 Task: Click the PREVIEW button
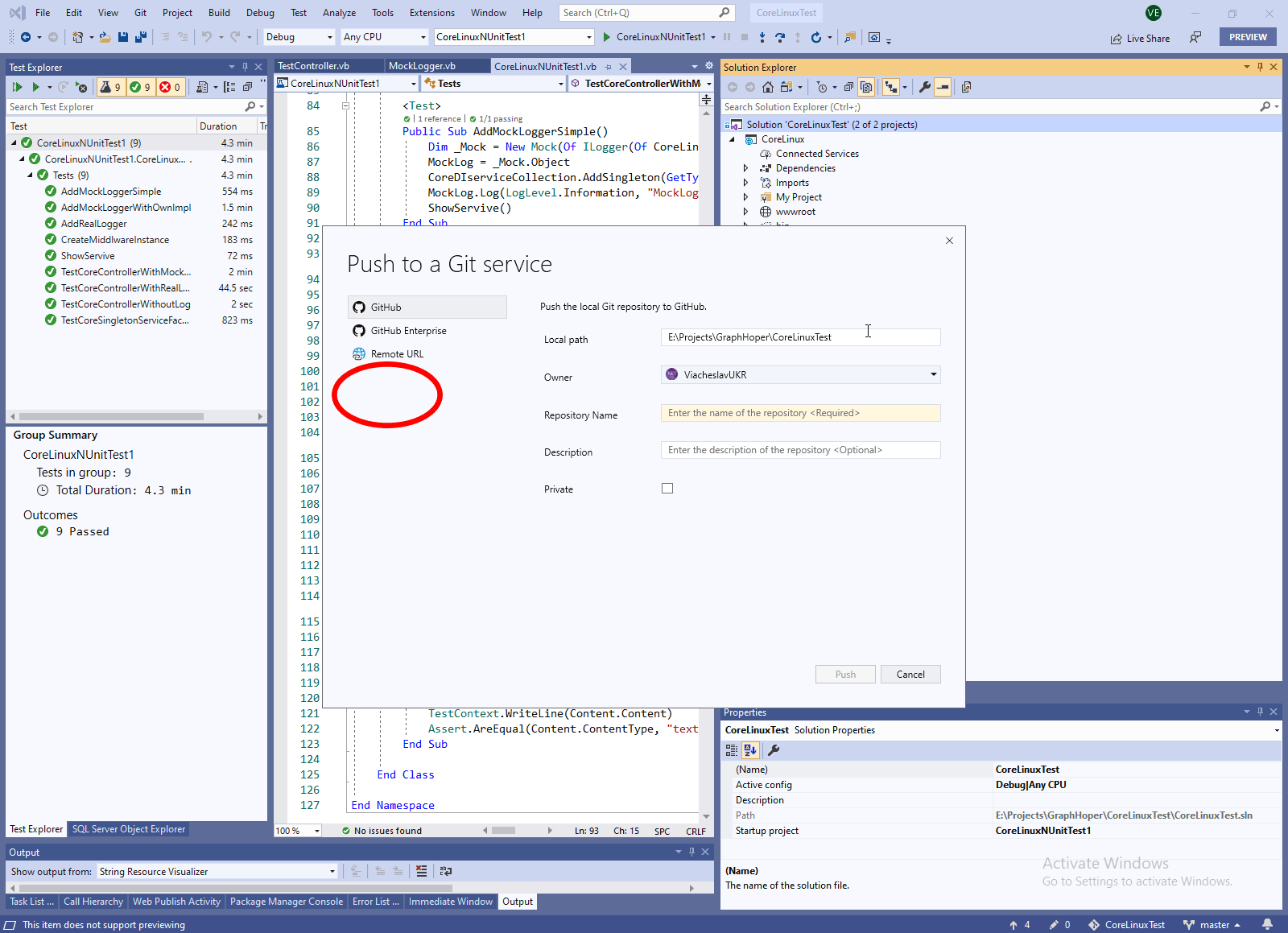[1248, 37]
